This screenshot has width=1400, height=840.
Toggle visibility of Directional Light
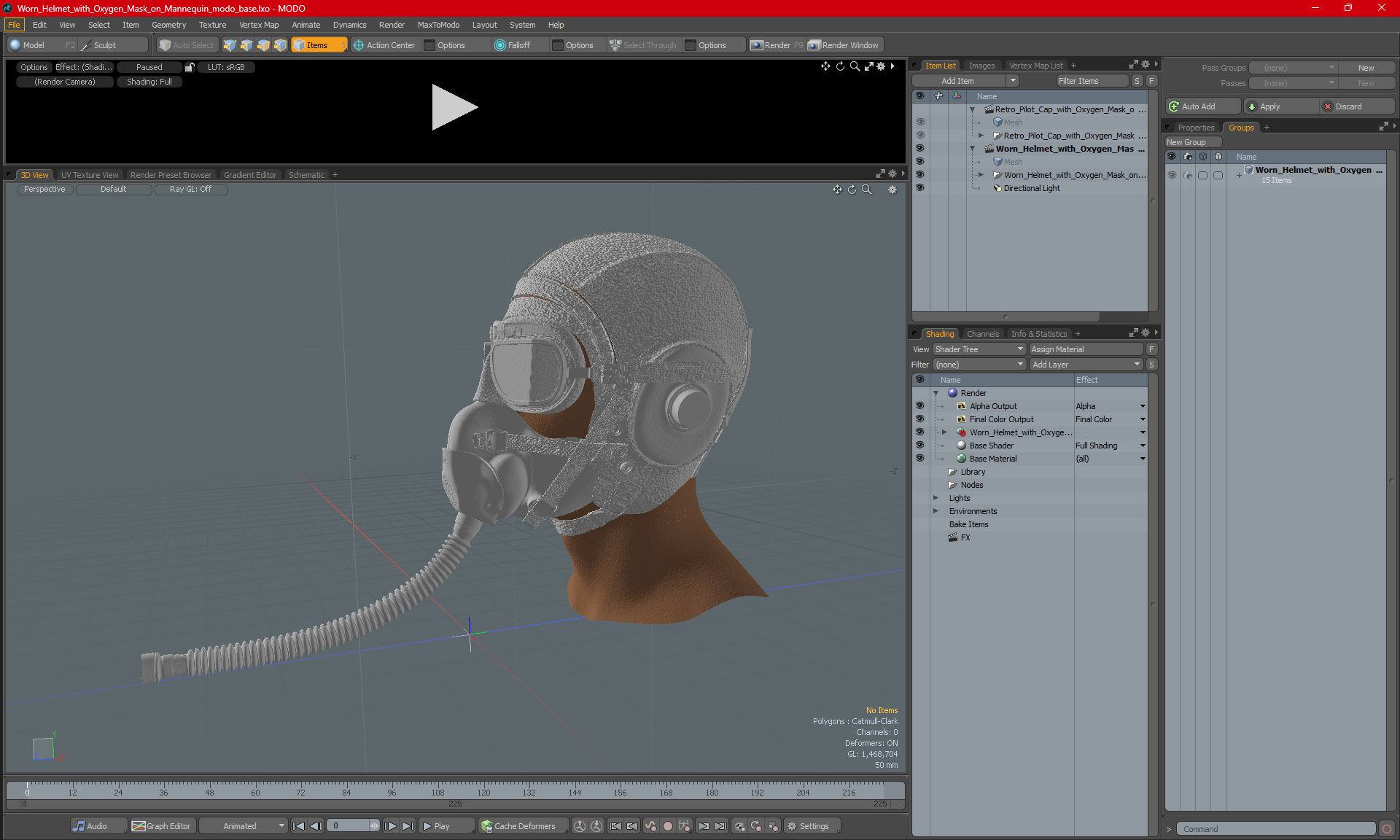point(919,188)
